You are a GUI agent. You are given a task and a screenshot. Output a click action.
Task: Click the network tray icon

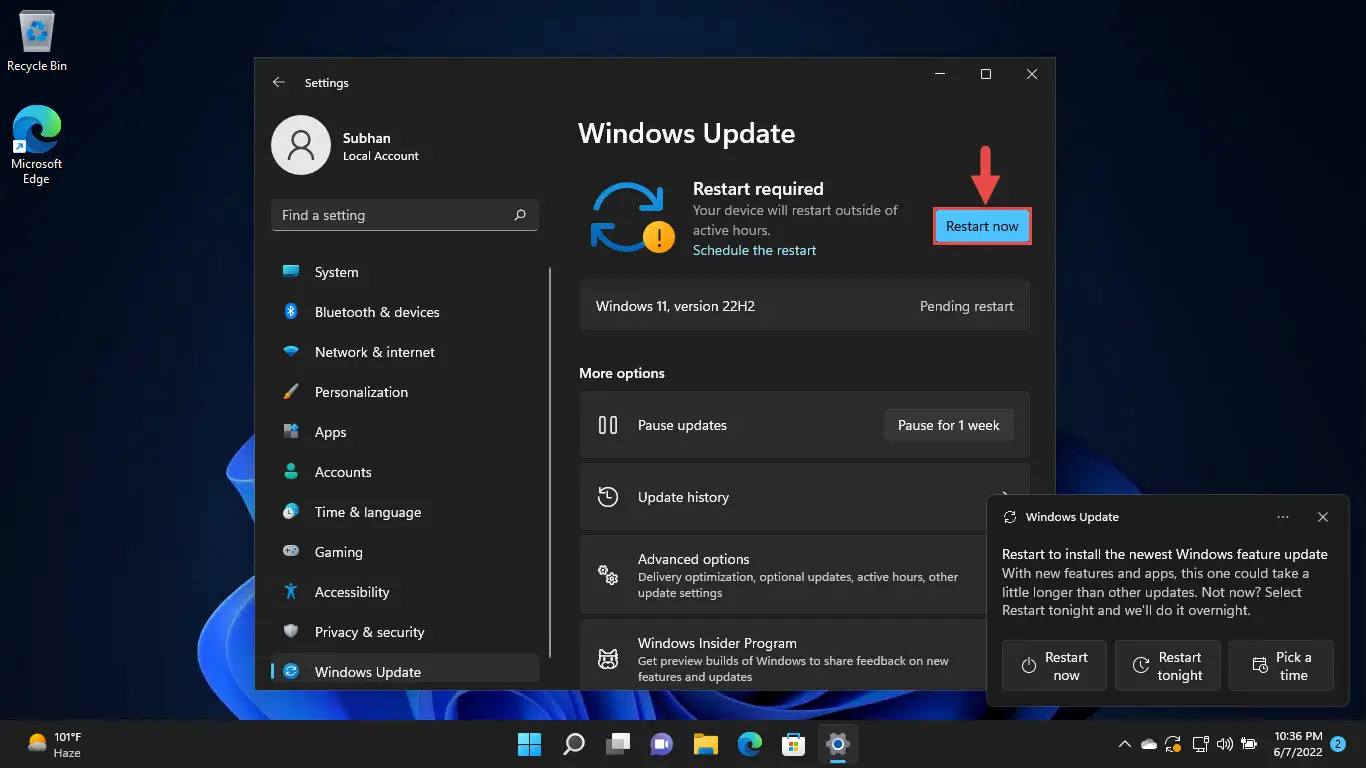tap(1199, 744)
